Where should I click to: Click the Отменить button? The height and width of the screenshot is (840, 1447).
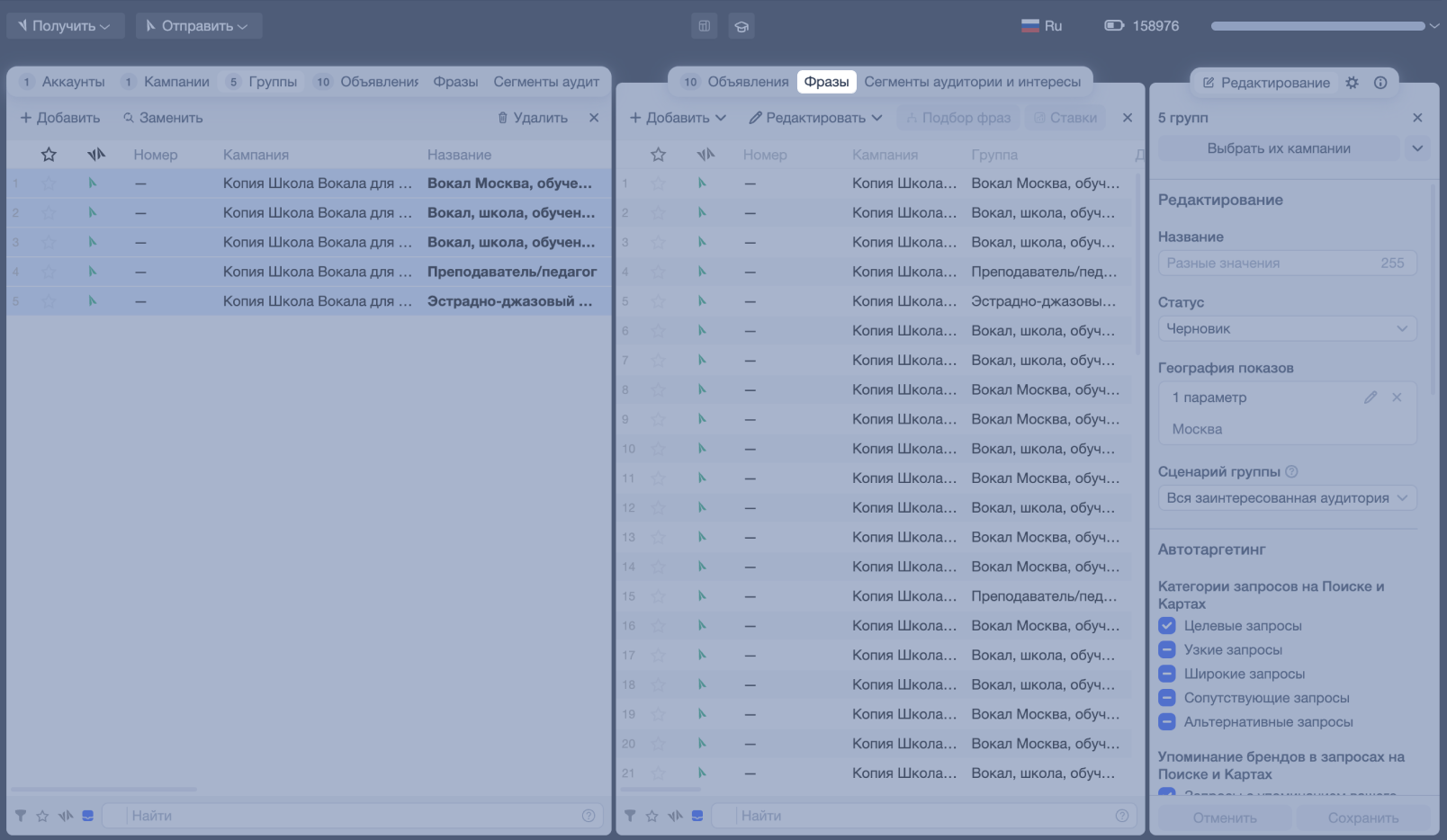pos(1224,818)
